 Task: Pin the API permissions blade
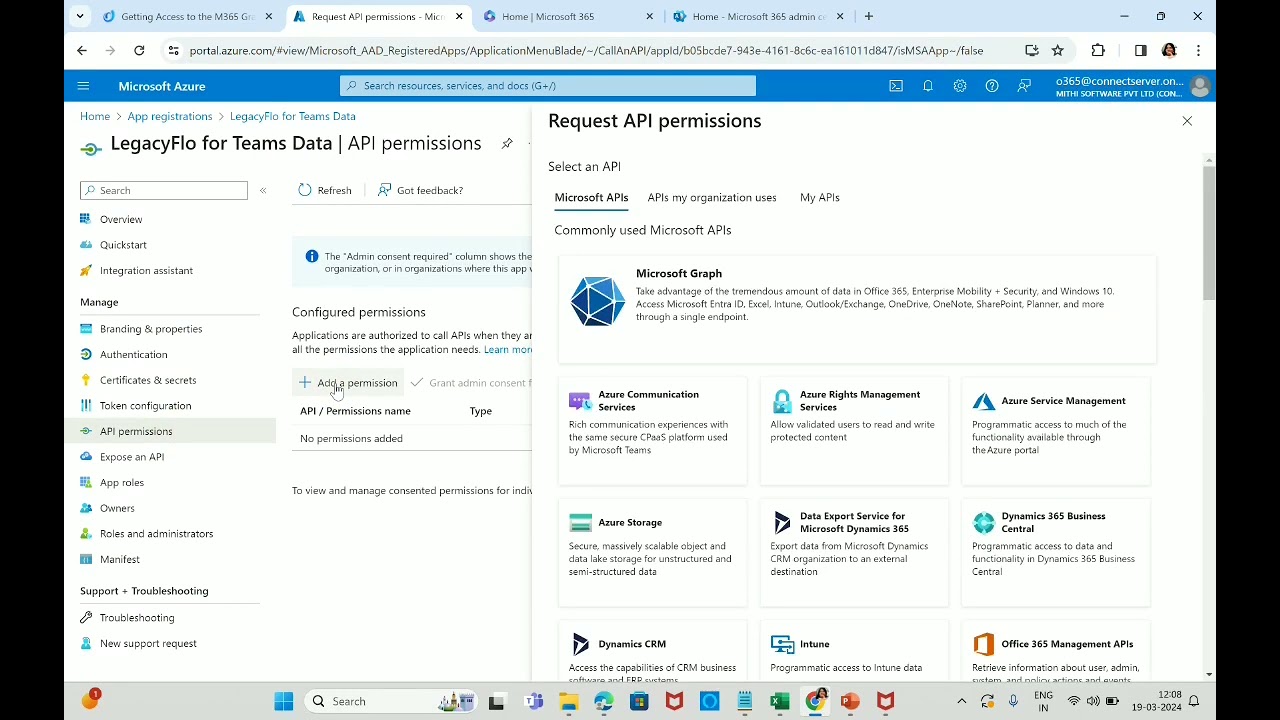(x=507, y=144)
